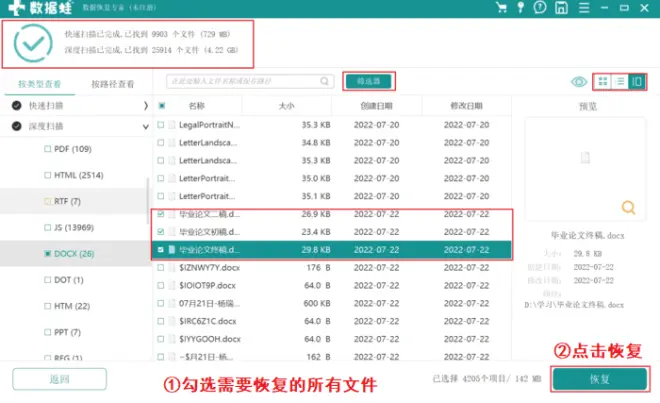Check the LegalPortraitN... file checkbox
This screenshot has height=403, width=660.
161,125
